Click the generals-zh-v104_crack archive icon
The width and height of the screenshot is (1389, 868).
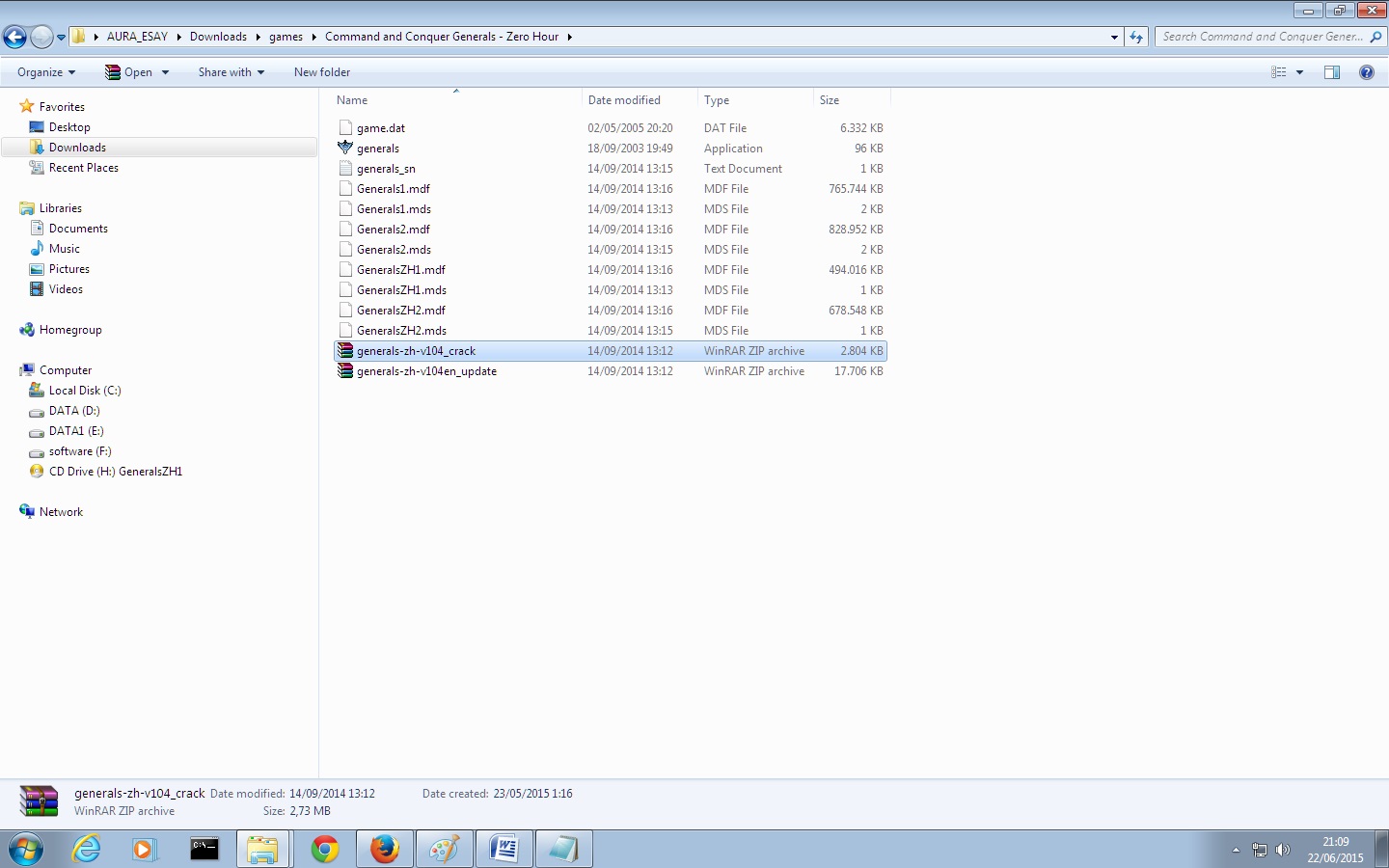pyautogui.click(x=345, y=351)
